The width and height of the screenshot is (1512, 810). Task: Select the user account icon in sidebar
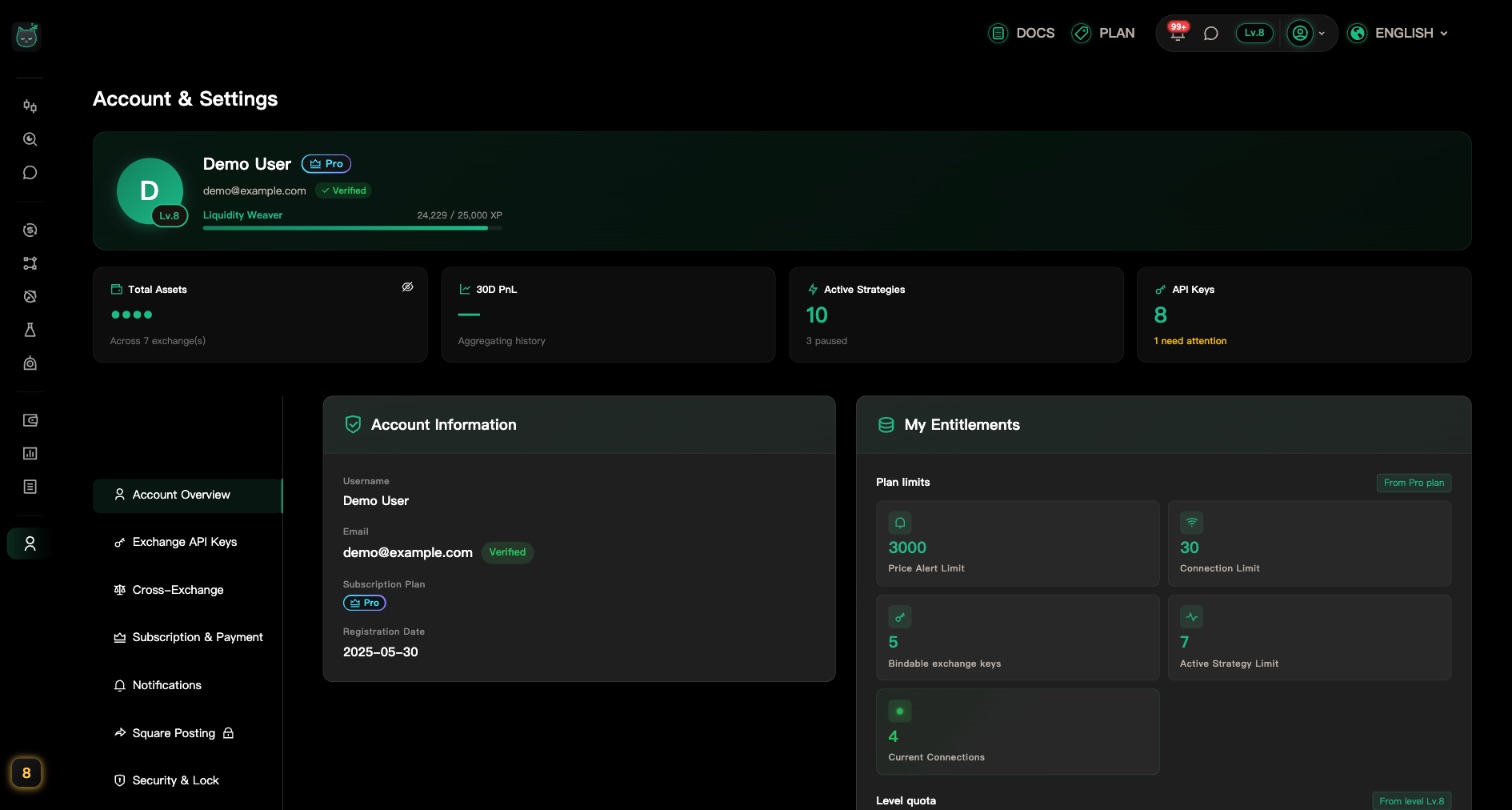click(30, 543)
